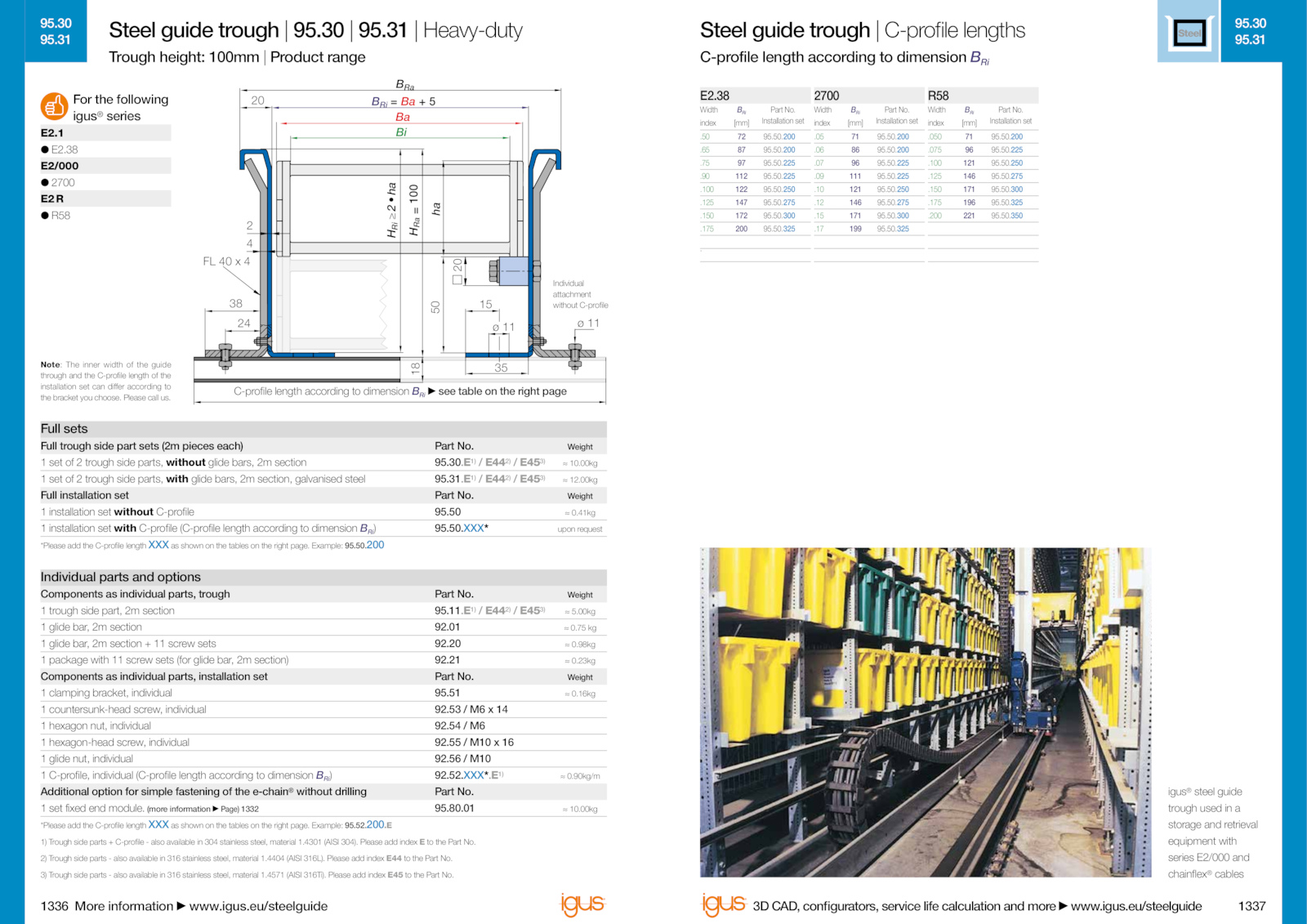This screenshot has width=1307, height=924.
Task: Click 'FL 40 x 4' label in drawing
Action: pos(226,261)
